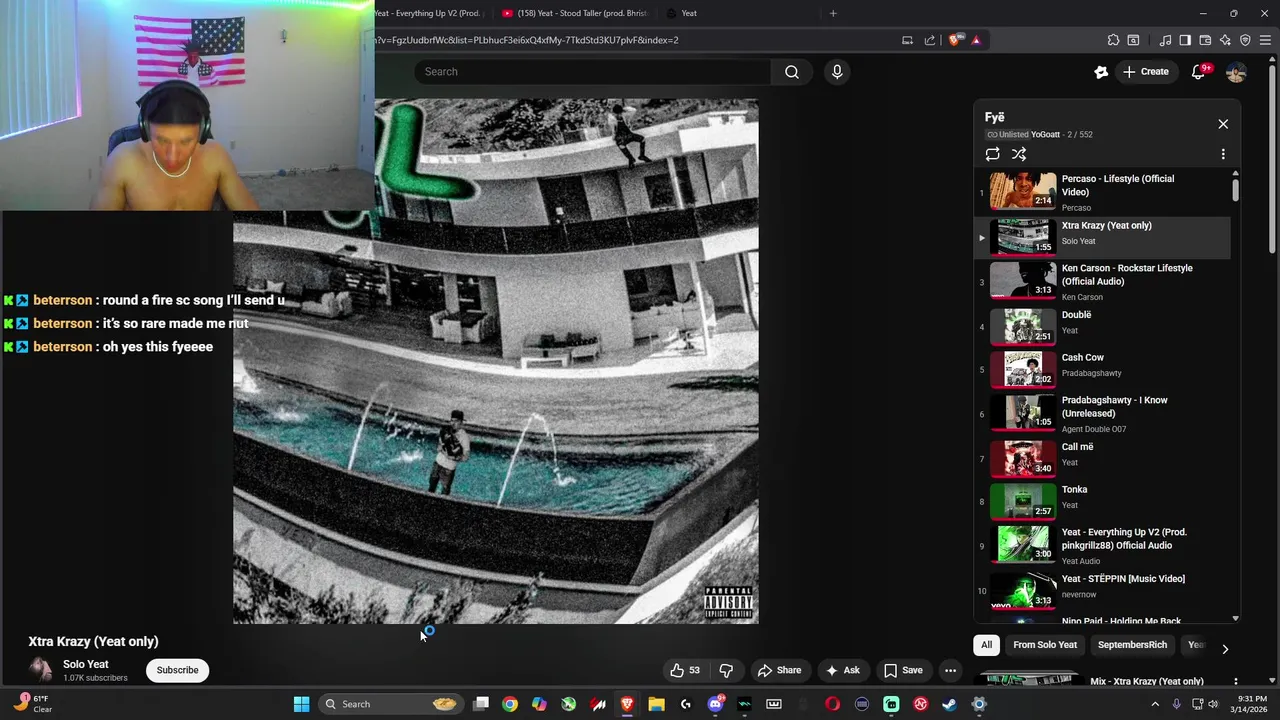Click the YouTube search magnifier button
Viewport: 1280px width, 720px height.
point(791,72)
